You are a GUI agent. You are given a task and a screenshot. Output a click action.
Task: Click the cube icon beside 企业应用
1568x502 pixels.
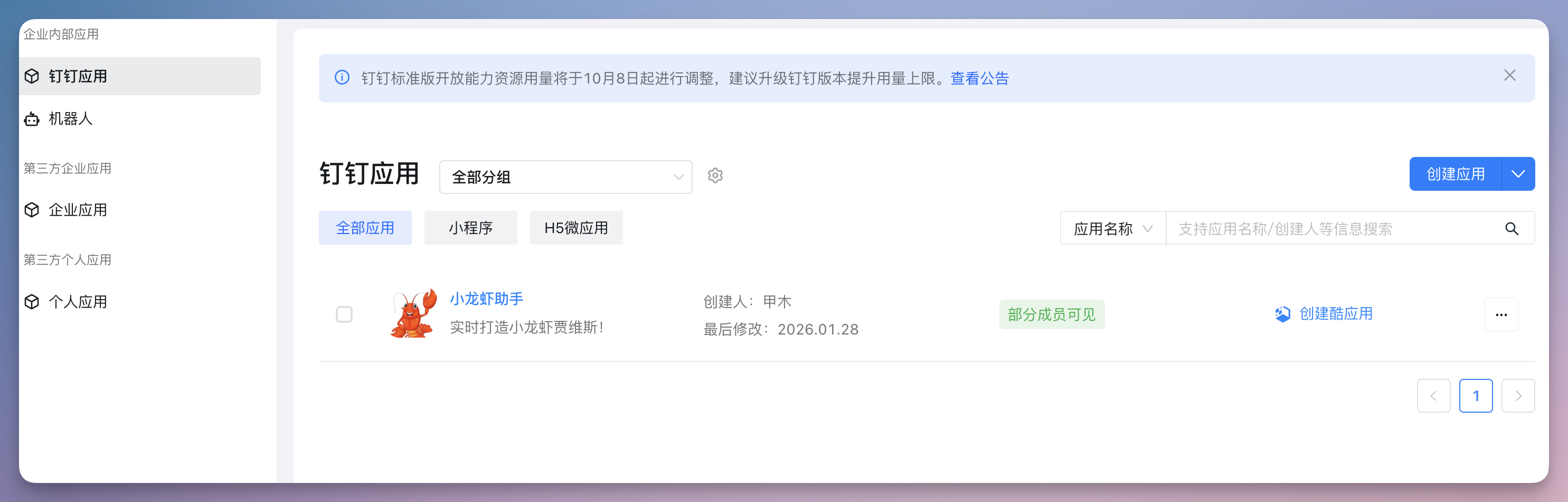32,210
